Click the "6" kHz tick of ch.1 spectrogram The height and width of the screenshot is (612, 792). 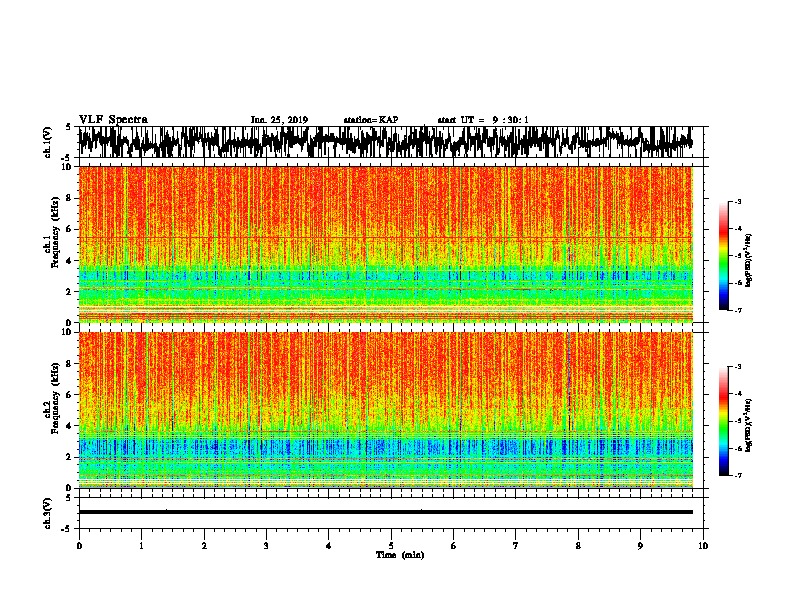pos(70,229)
